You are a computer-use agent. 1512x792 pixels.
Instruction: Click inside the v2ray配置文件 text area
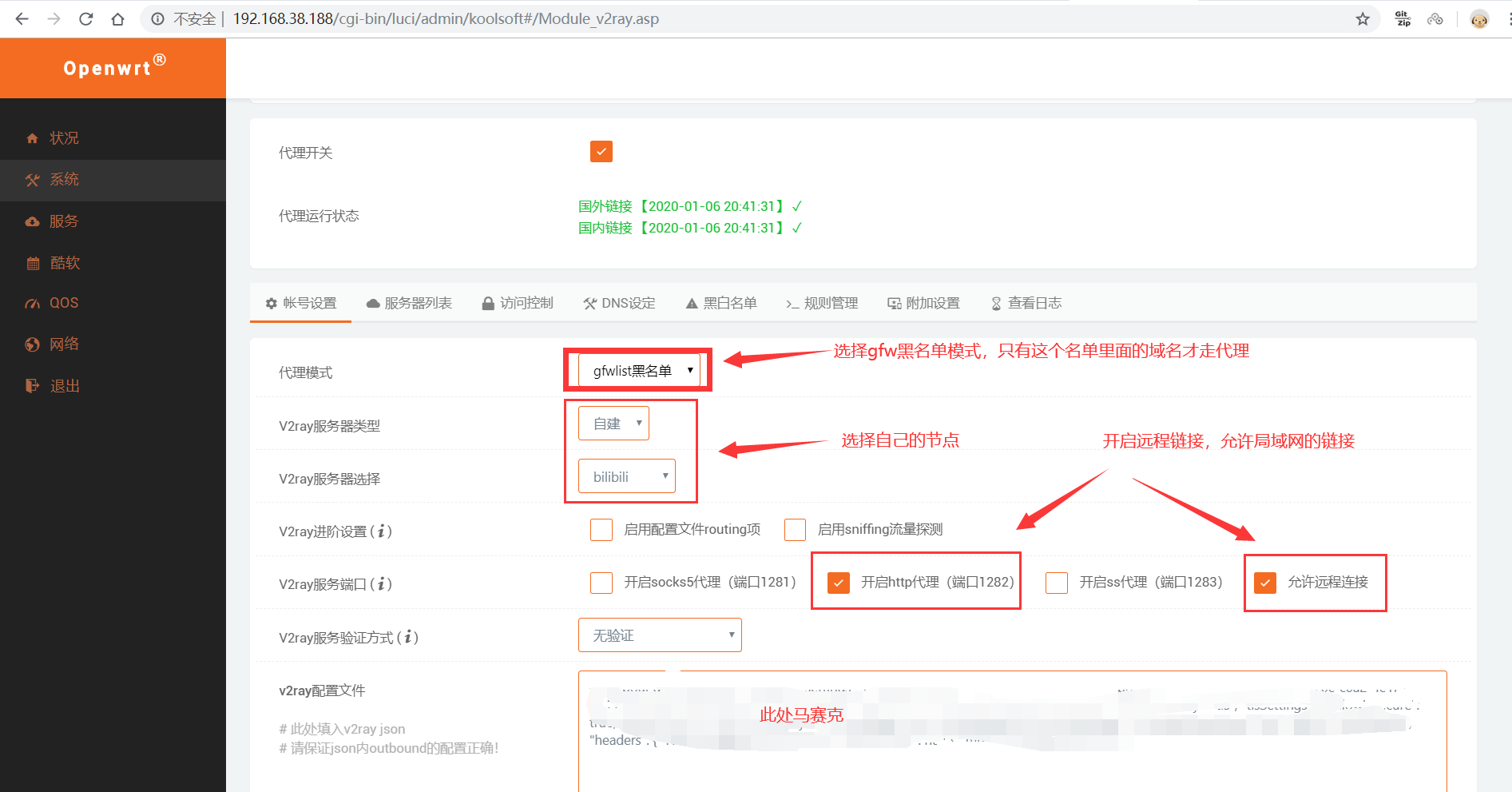[1012, 731]
